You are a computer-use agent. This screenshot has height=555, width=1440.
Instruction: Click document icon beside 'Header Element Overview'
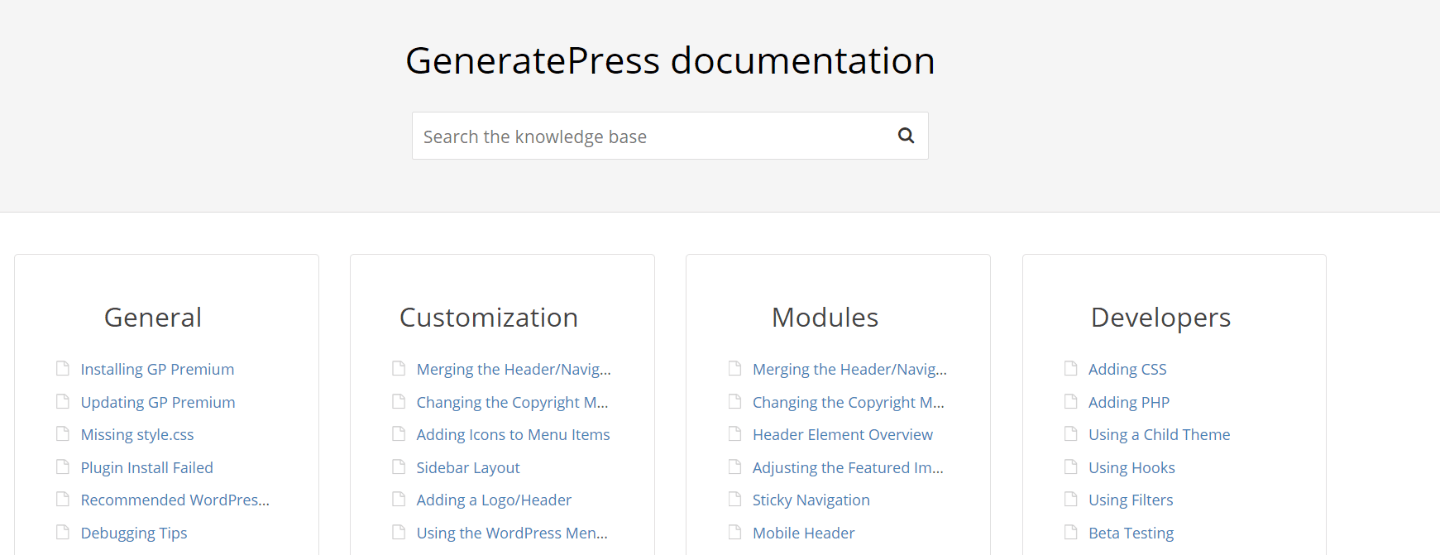click(x=735, y=434)
